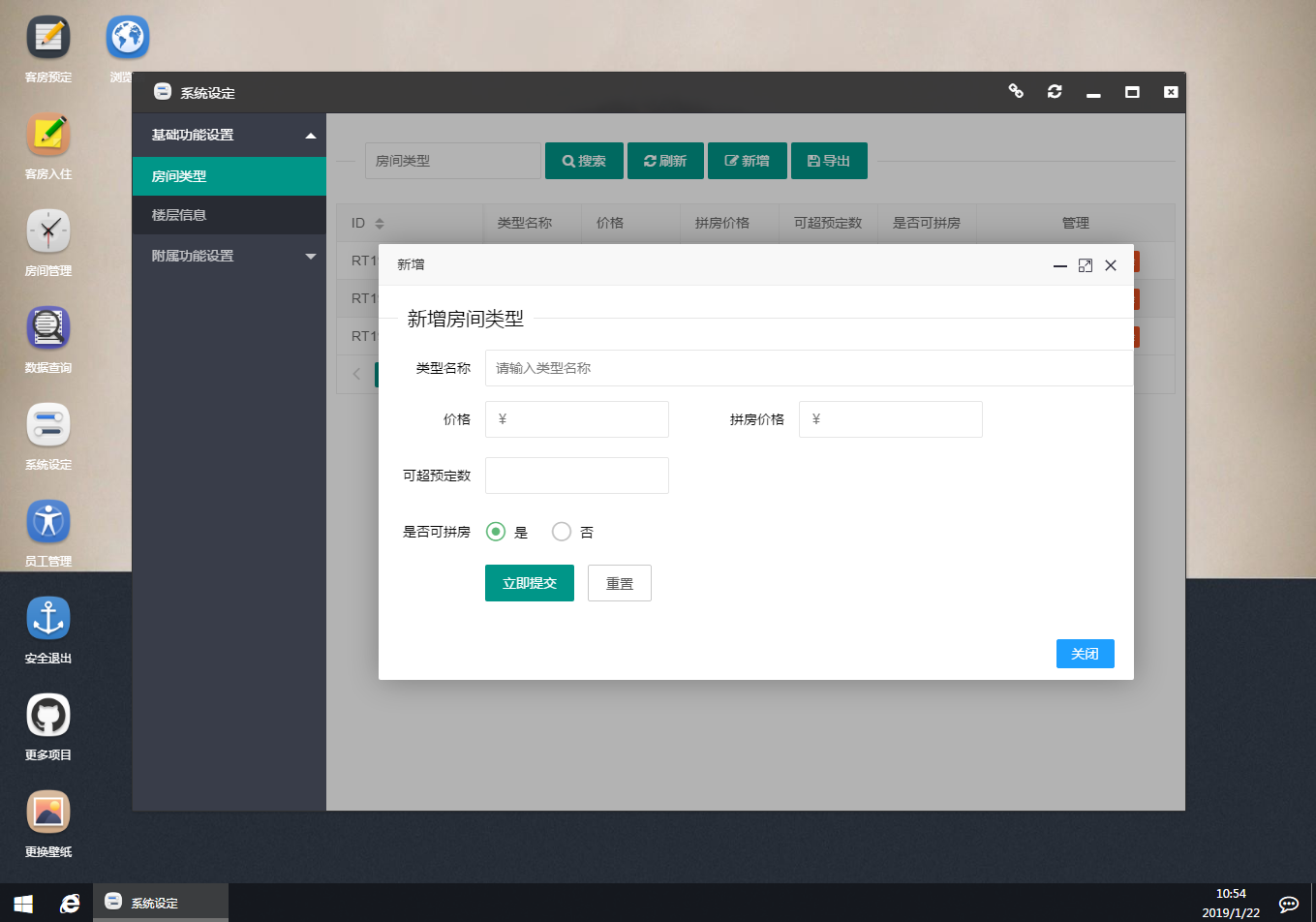1316x922 pixels.
Task: Maximize the 新增 dialog
Action: point(1086,265)
